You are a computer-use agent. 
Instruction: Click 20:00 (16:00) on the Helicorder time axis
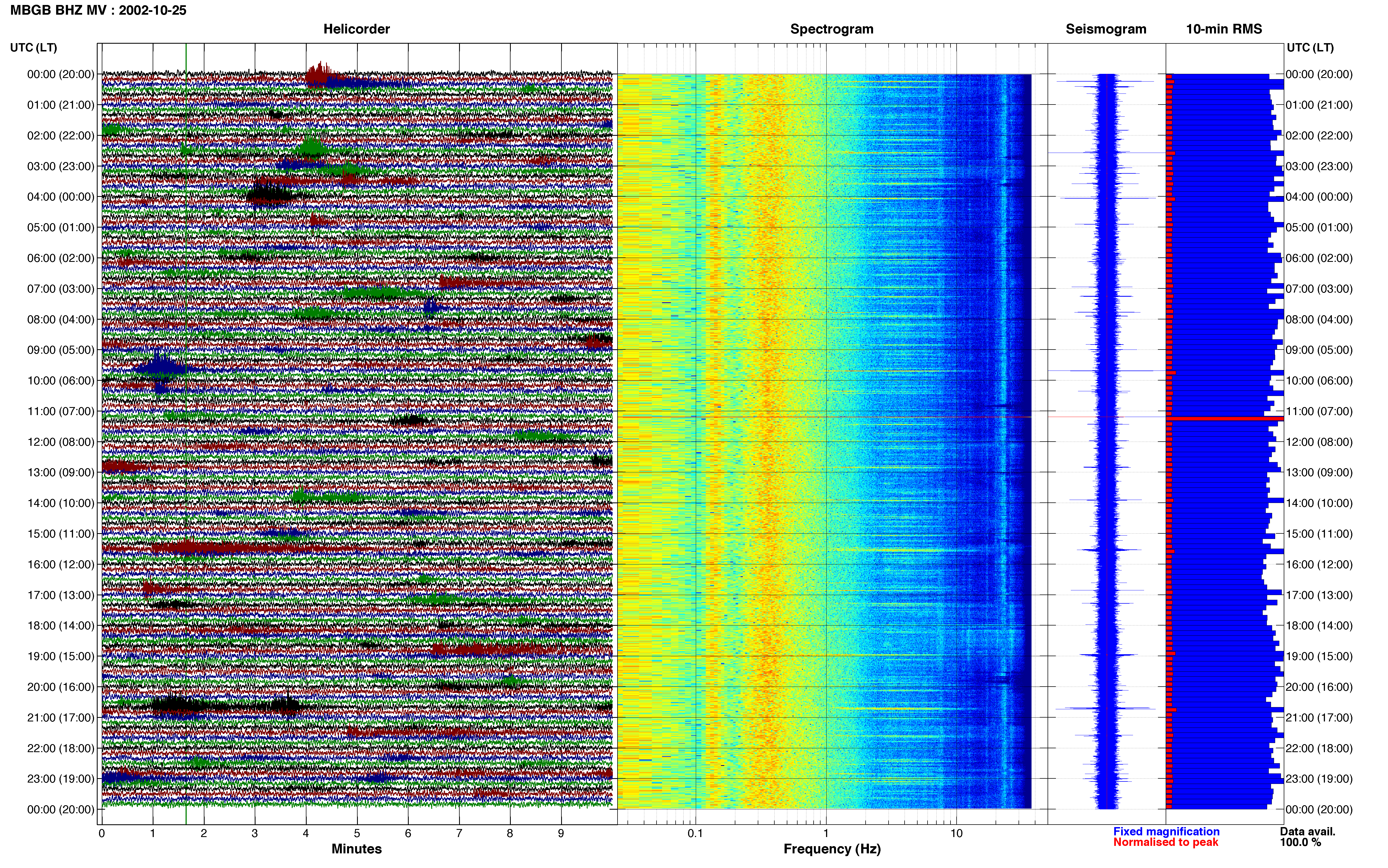click(x=61, y=687)
